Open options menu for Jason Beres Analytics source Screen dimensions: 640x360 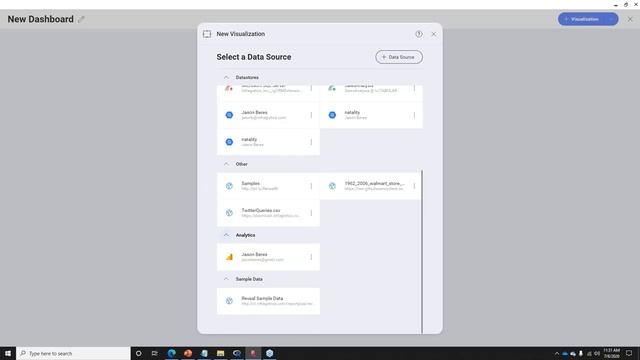pos(311,257)
